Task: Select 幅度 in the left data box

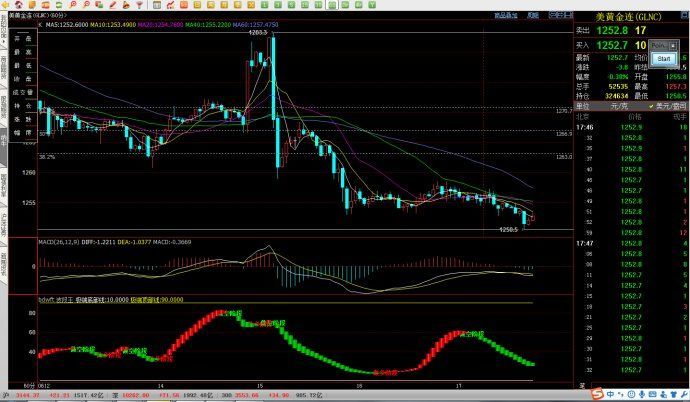Action: pyautogui.click(x=23, y=132)
